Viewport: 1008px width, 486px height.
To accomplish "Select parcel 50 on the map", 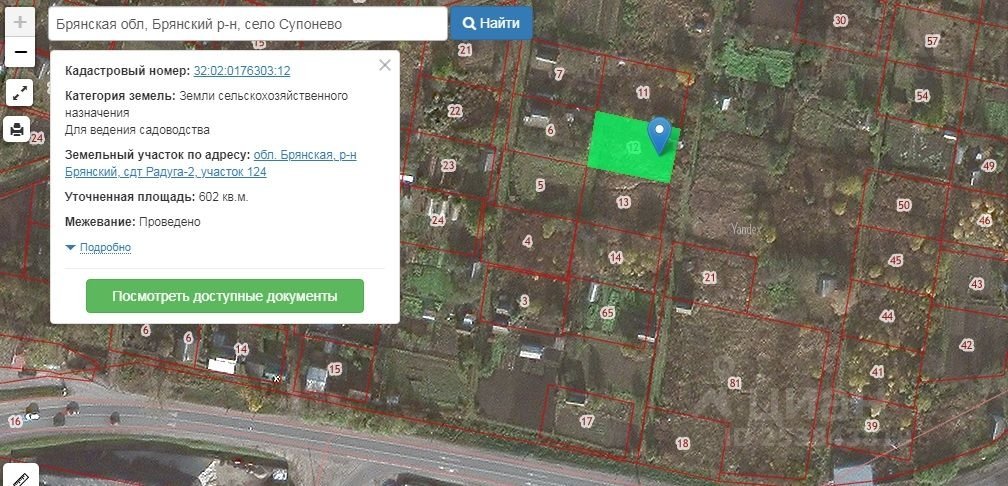I will point(904,206).
